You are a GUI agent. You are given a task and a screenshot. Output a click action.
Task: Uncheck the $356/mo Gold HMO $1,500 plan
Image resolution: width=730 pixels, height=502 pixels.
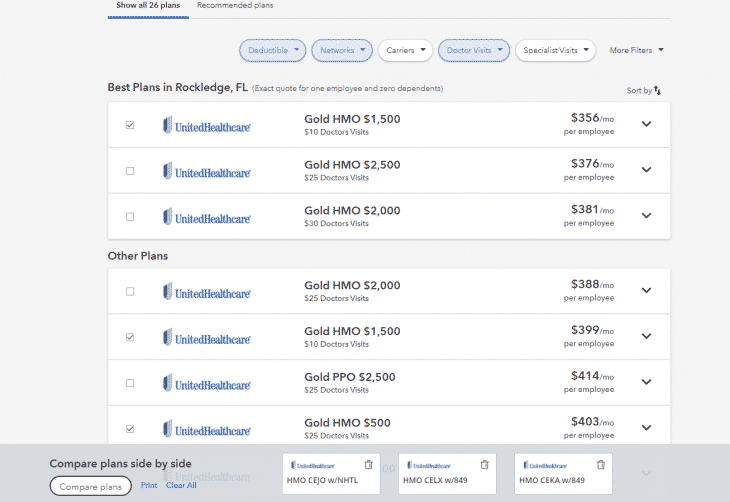click(x=130, y=125)
